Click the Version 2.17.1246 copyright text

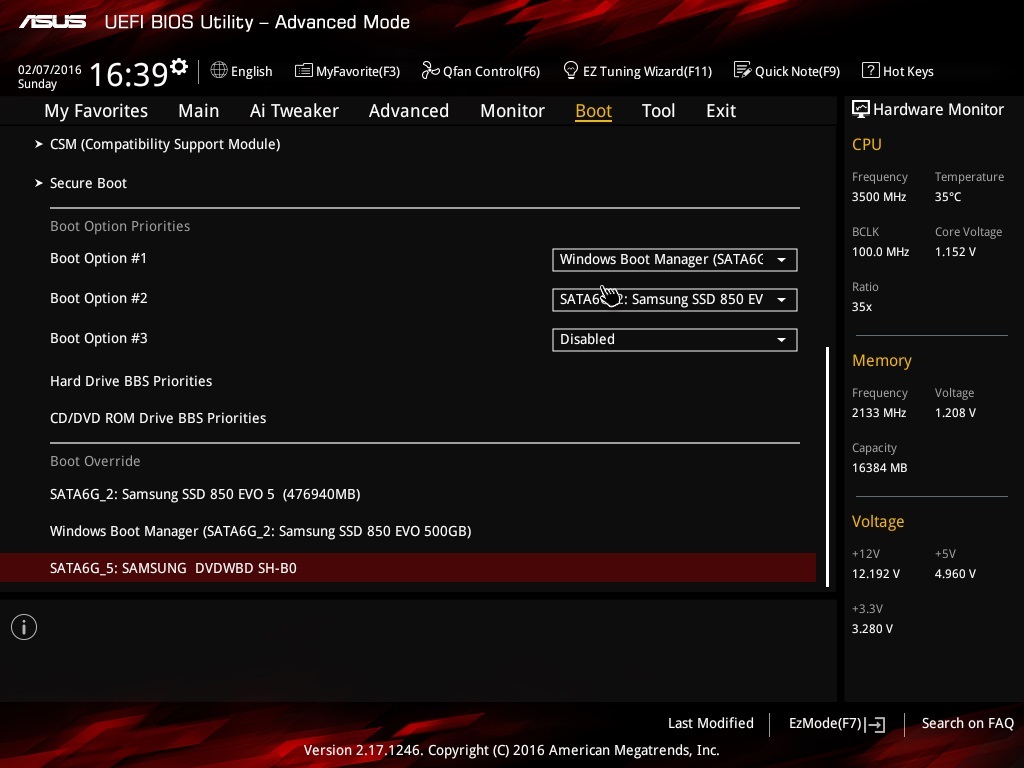pyautogui.click(x=511, y=750)
